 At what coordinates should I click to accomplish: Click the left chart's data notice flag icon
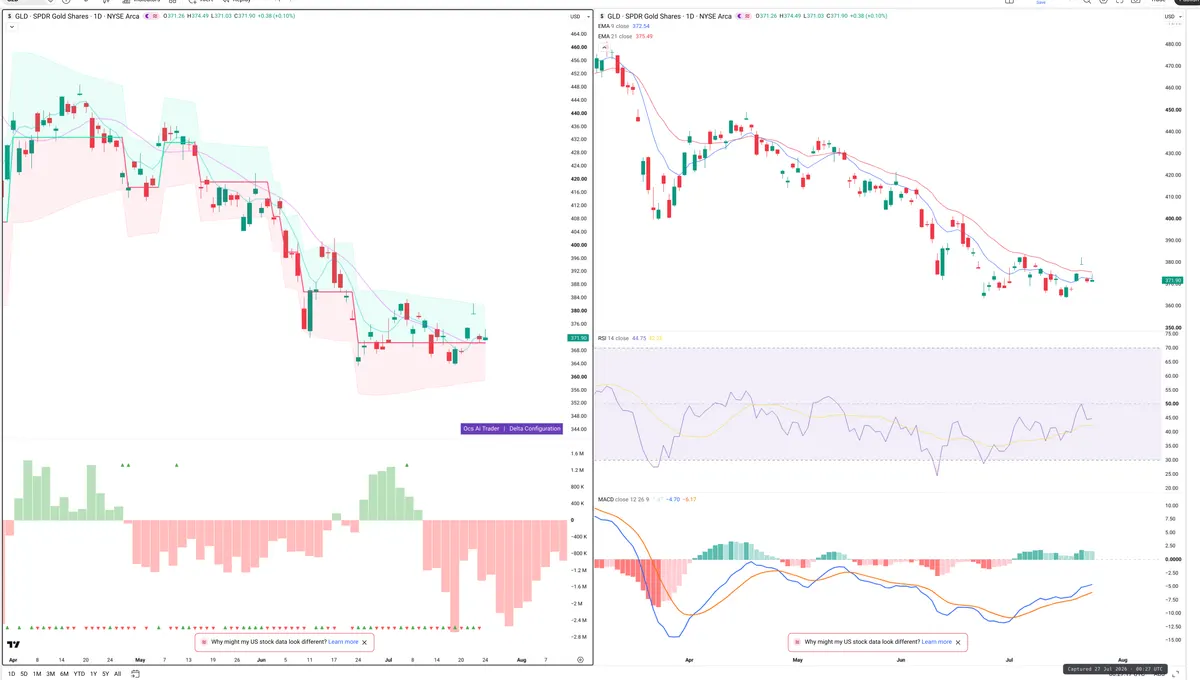pos(204,642)
